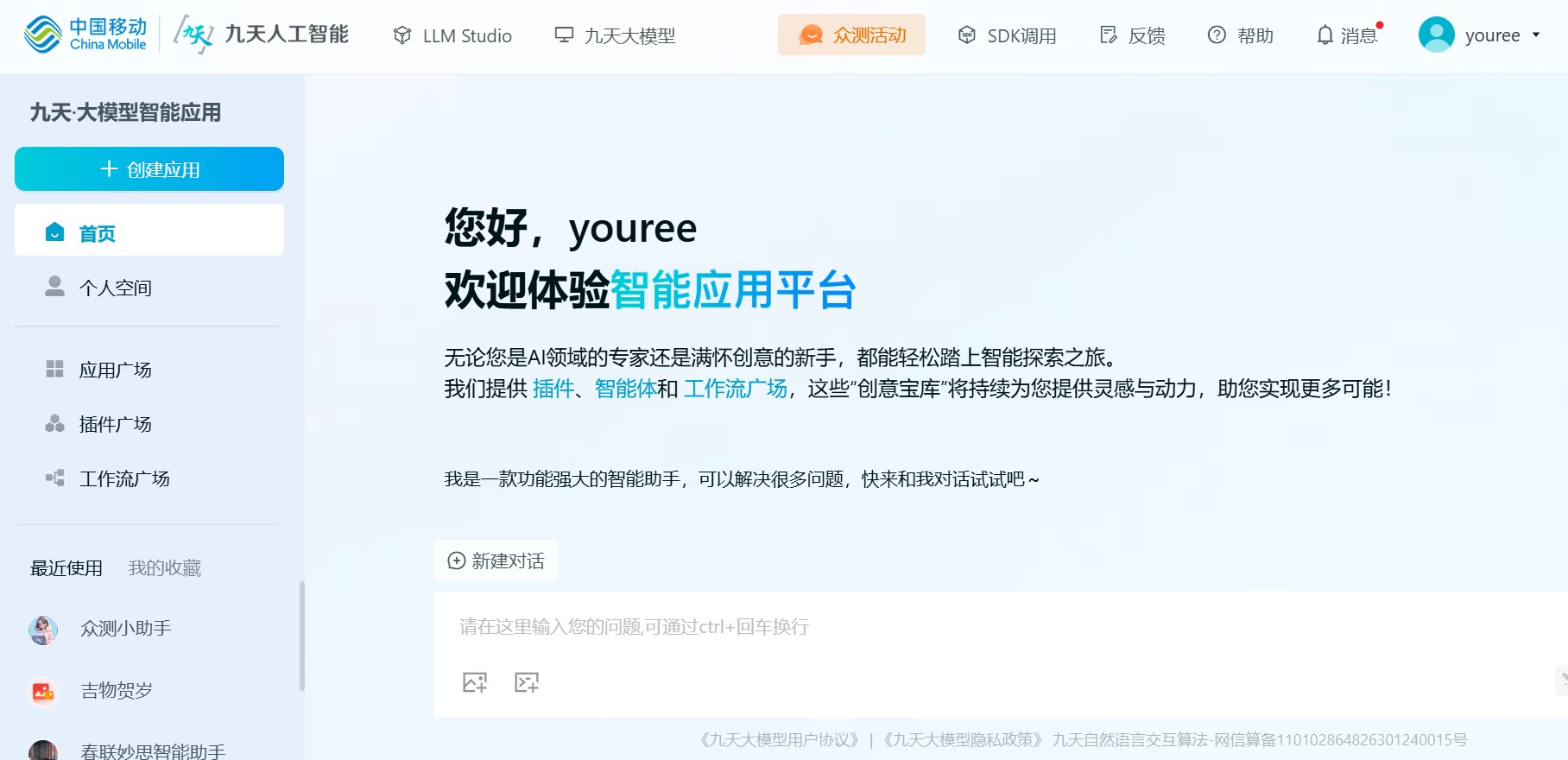Click the 个人空间 person icon

click(54, 286)
